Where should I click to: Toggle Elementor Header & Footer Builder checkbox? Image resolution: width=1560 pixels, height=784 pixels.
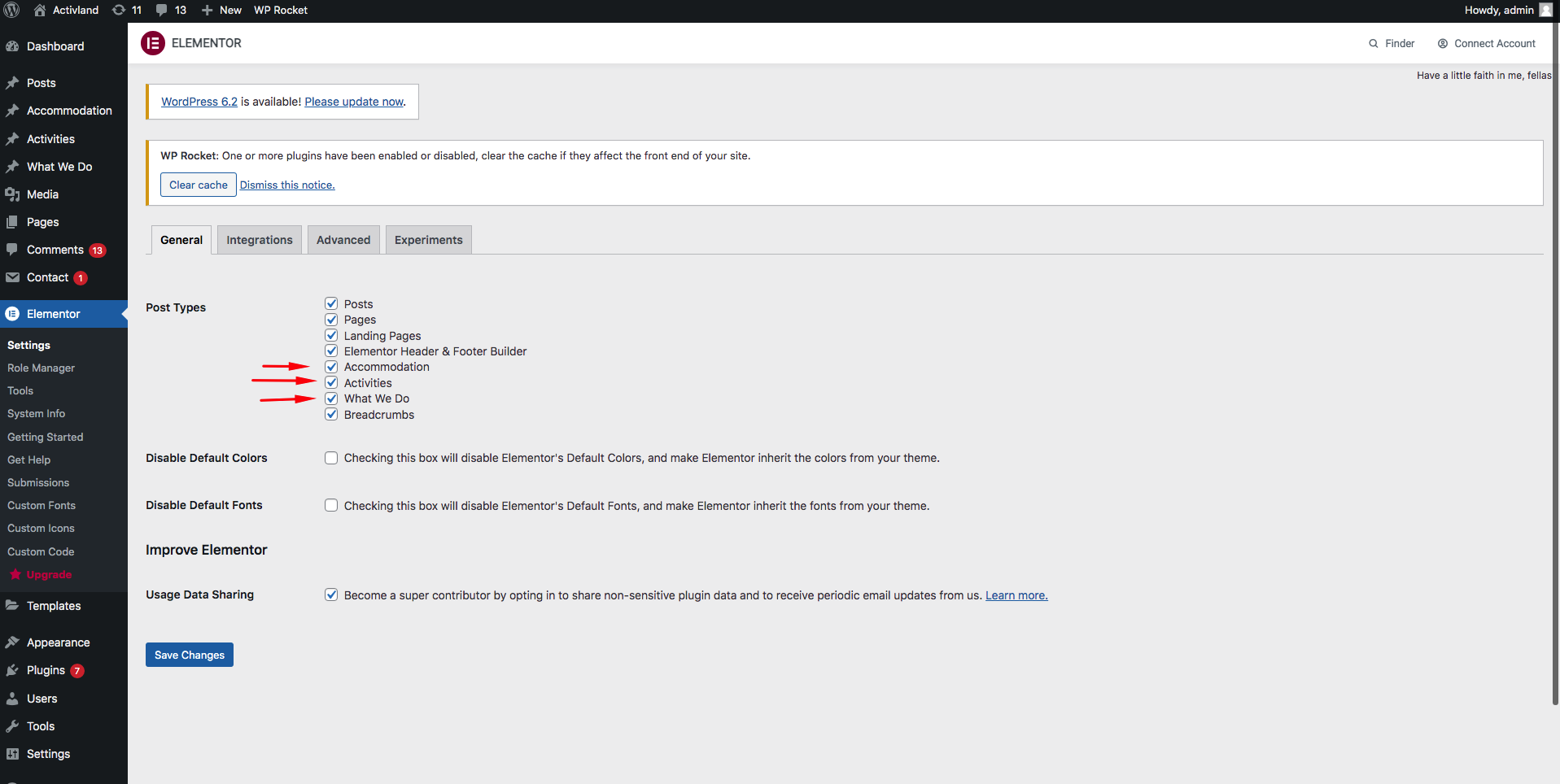point(331,351)
